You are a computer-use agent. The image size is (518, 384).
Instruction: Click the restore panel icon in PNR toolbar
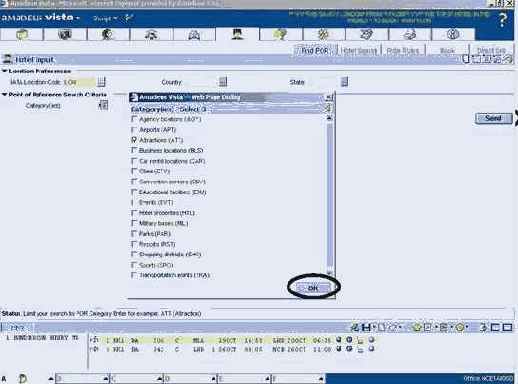[495, 328]
